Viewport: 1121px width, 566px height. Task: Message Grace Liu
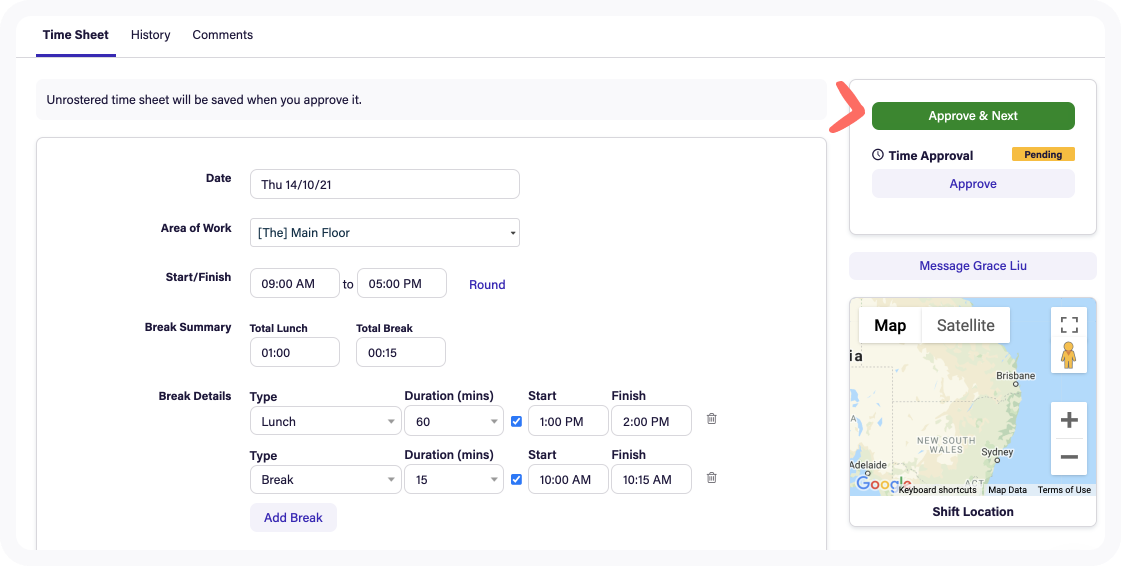click(x=972, y=266)
